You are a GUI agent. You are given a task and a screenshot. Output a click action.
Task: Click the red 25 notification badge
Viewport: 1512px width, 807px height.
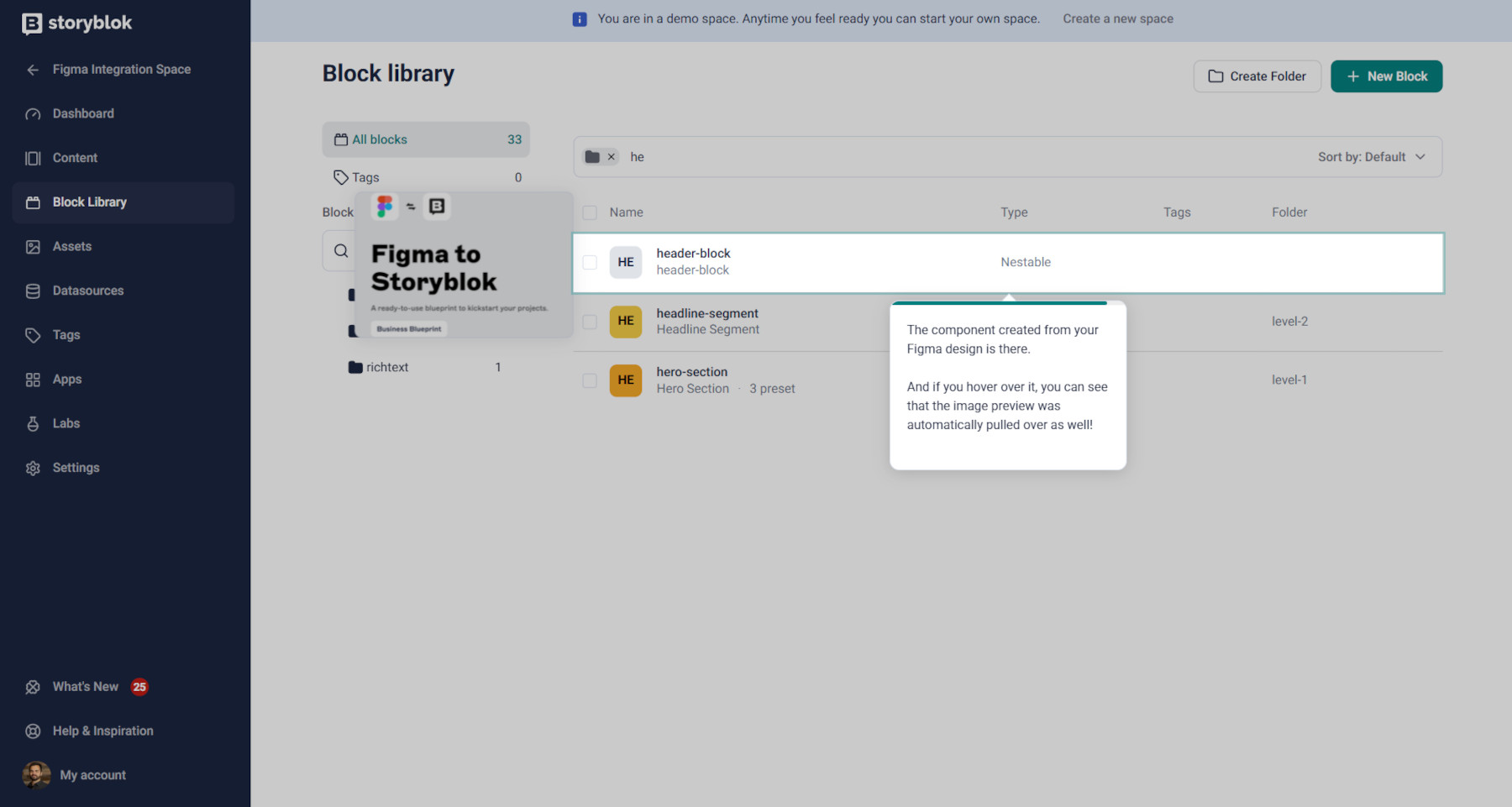click(139, 687)
